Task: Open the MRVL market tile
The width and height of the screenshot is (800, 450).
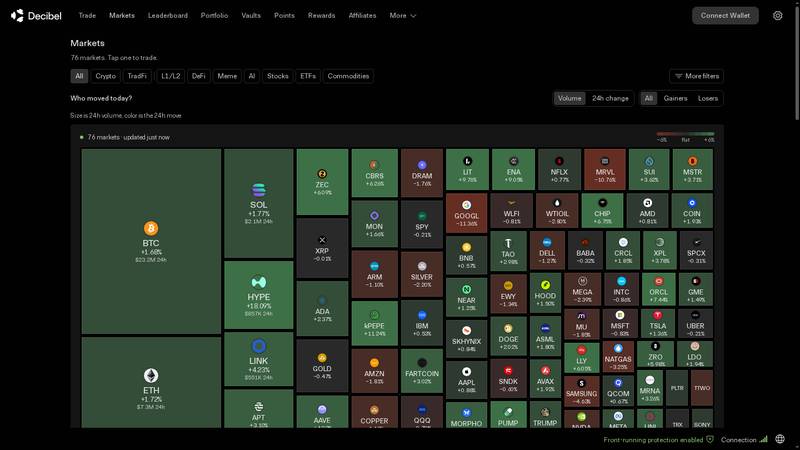Action: coord(605,169)
